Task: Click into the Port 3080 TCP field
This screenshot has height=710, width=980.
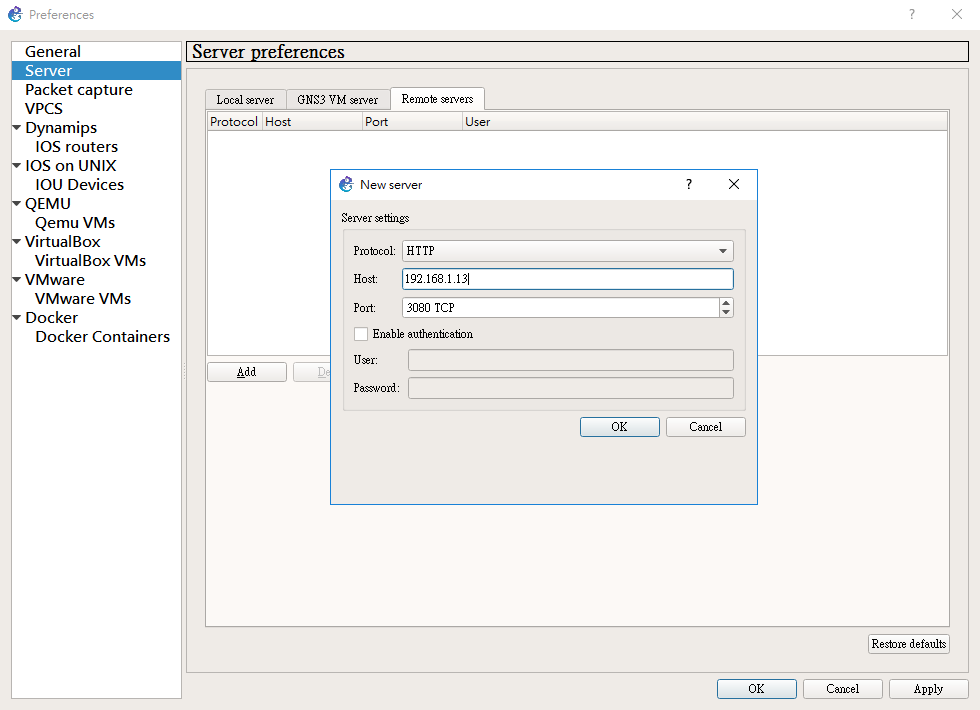Action: [x=561, y=308]
